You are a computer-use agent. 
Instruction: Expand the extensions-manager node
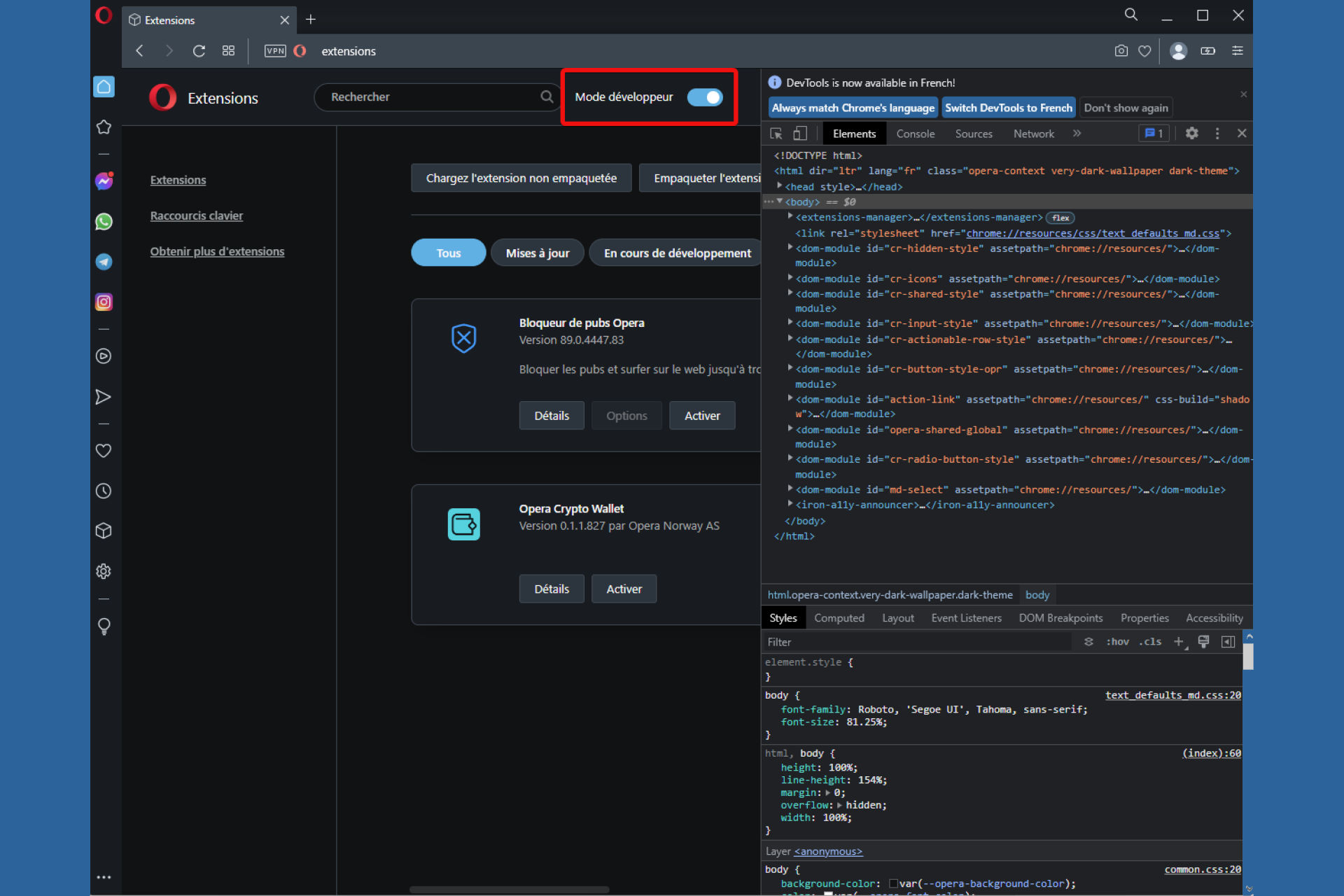coord(790,217)
